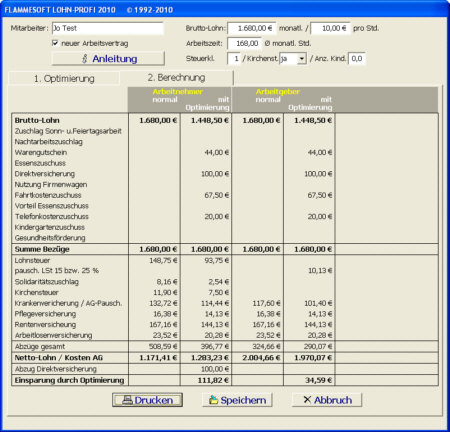This screenshot has height=432, width=450.
Task: Click the Abzüge gesamt value 396,77 €
Action: (x=215, y=346)
